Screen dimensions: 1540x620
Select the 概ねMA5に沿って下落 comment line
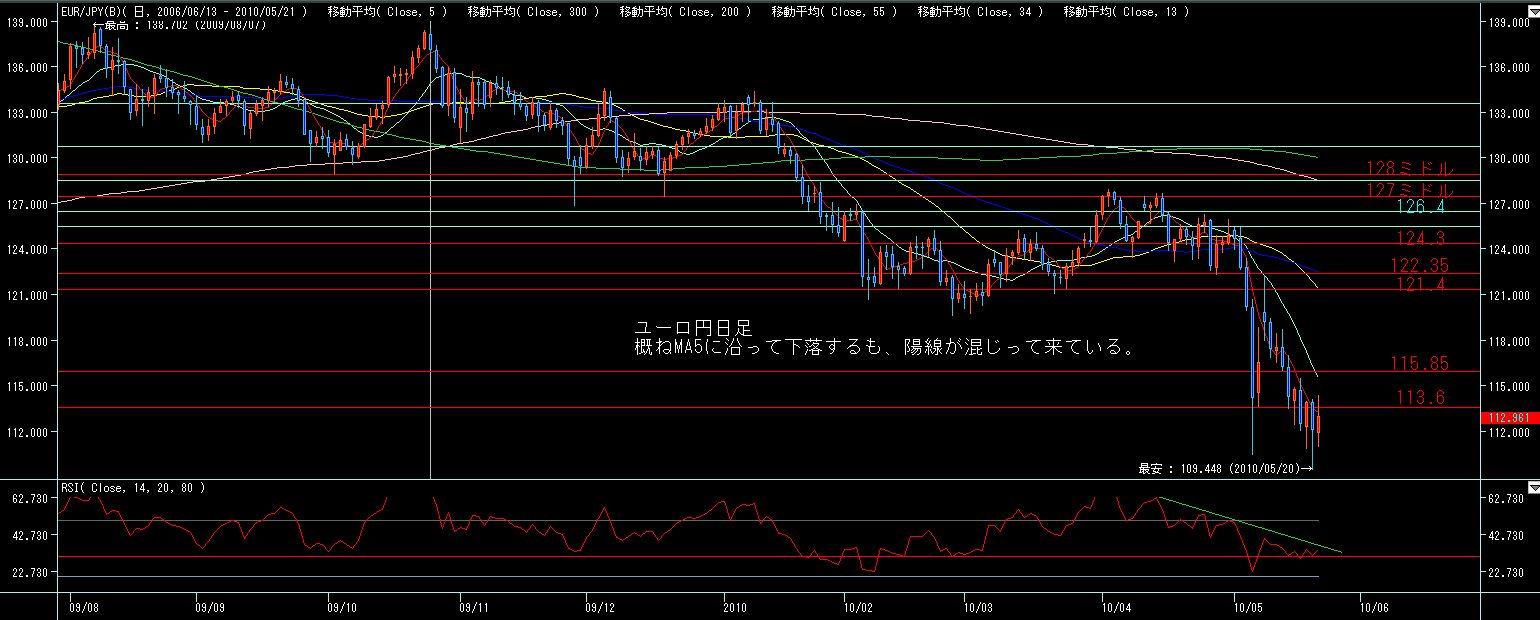885,349
